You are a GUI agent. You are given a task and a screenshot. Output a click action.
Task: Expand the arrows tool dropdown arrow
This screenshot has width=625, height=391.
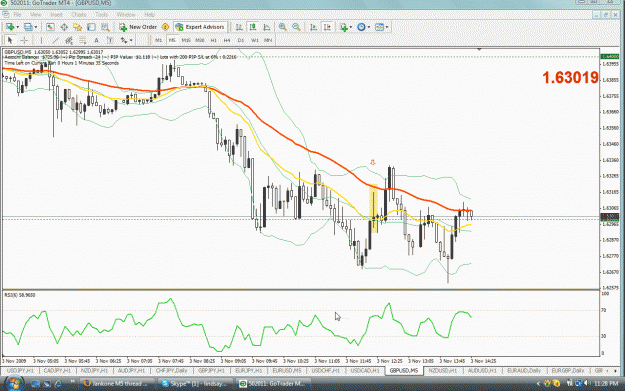131,40
